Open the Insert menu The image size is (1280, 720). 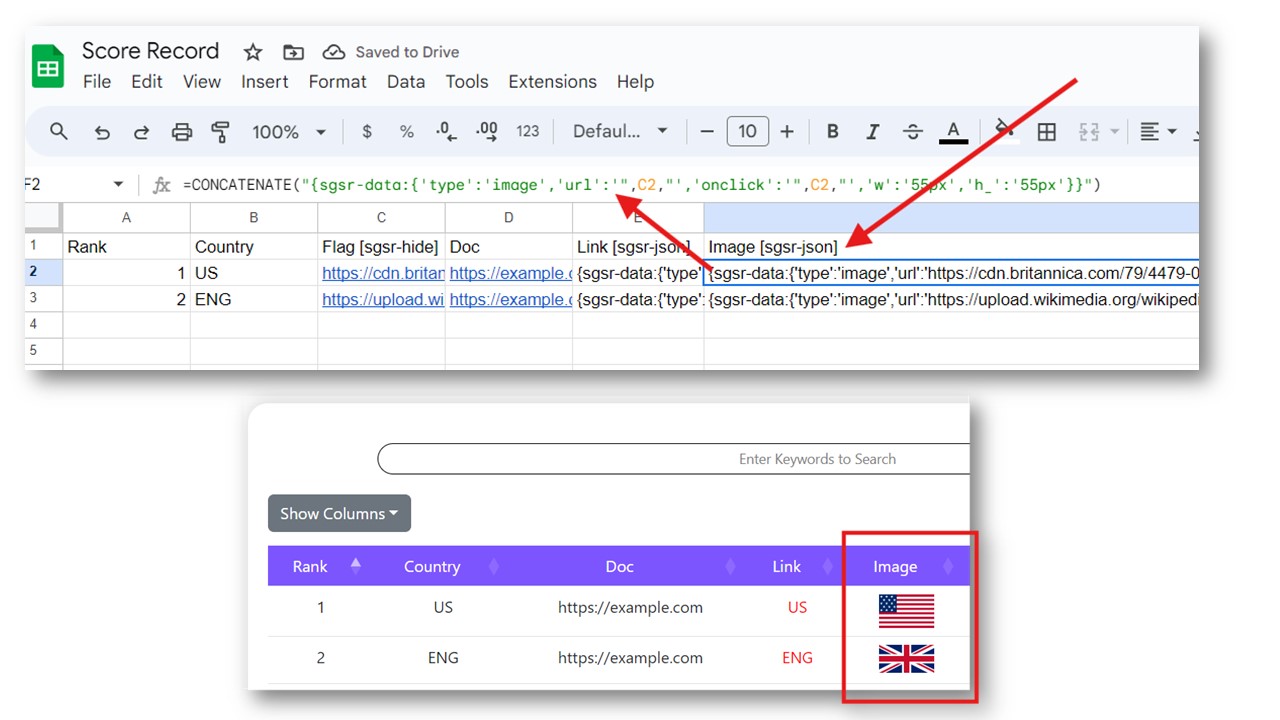265,82
